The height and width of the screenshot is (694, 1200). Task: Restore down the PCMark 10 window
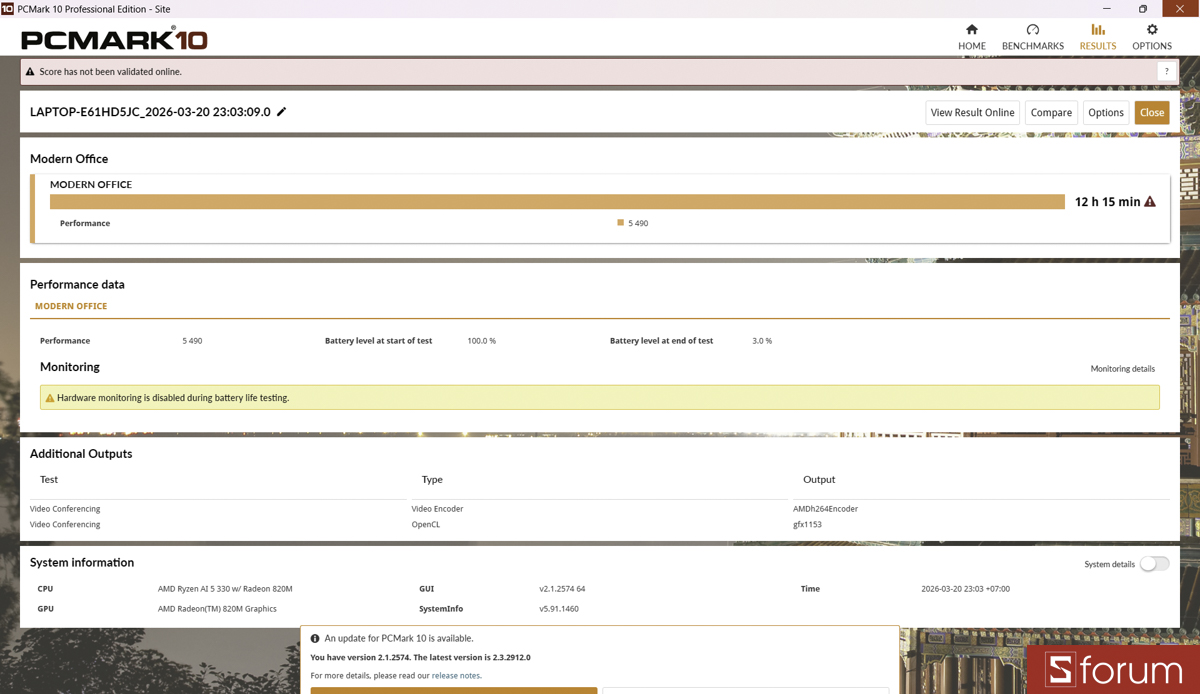coord(1143,9)
